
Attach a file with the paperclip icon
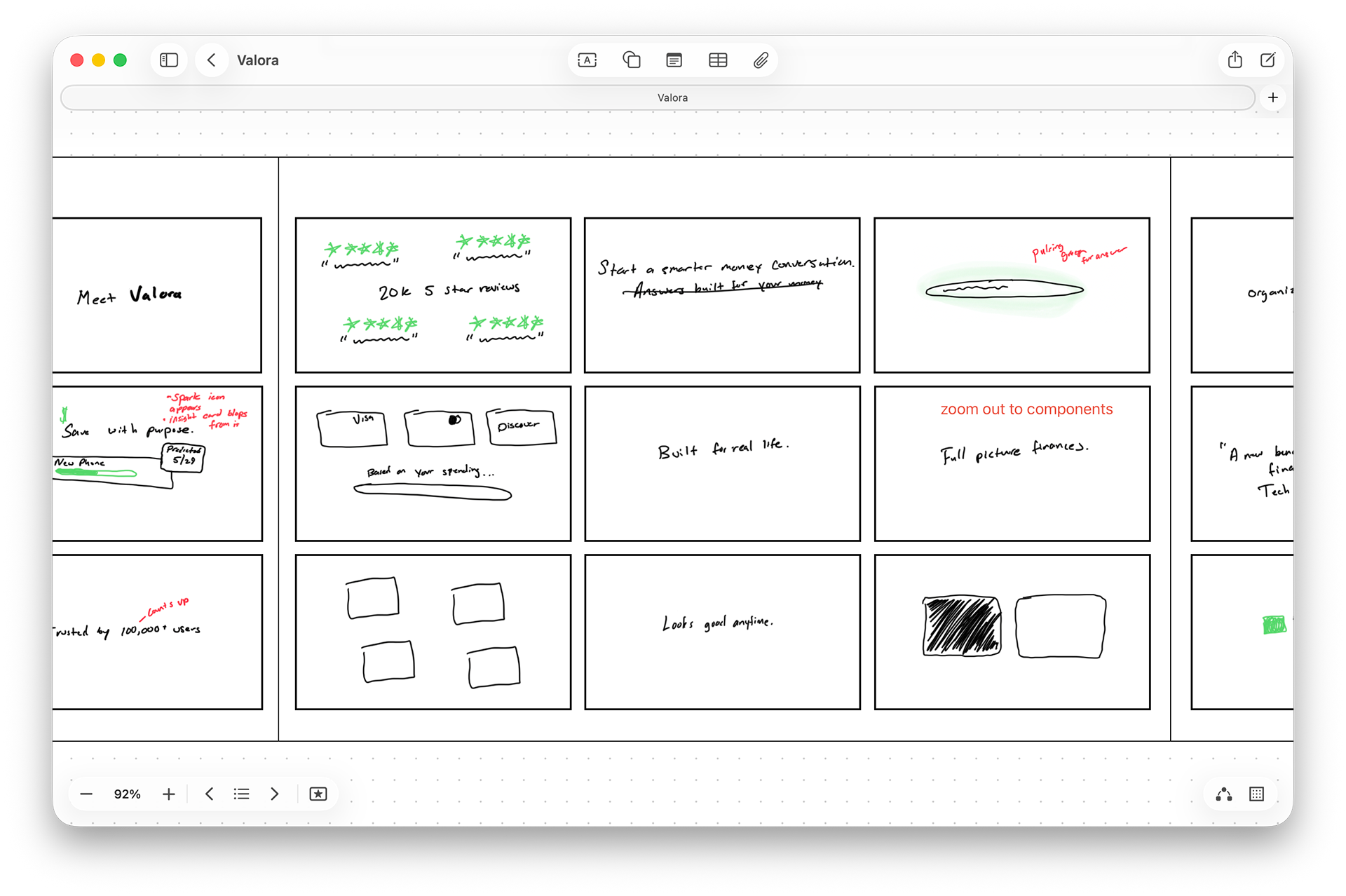click(x=761, y=60)
